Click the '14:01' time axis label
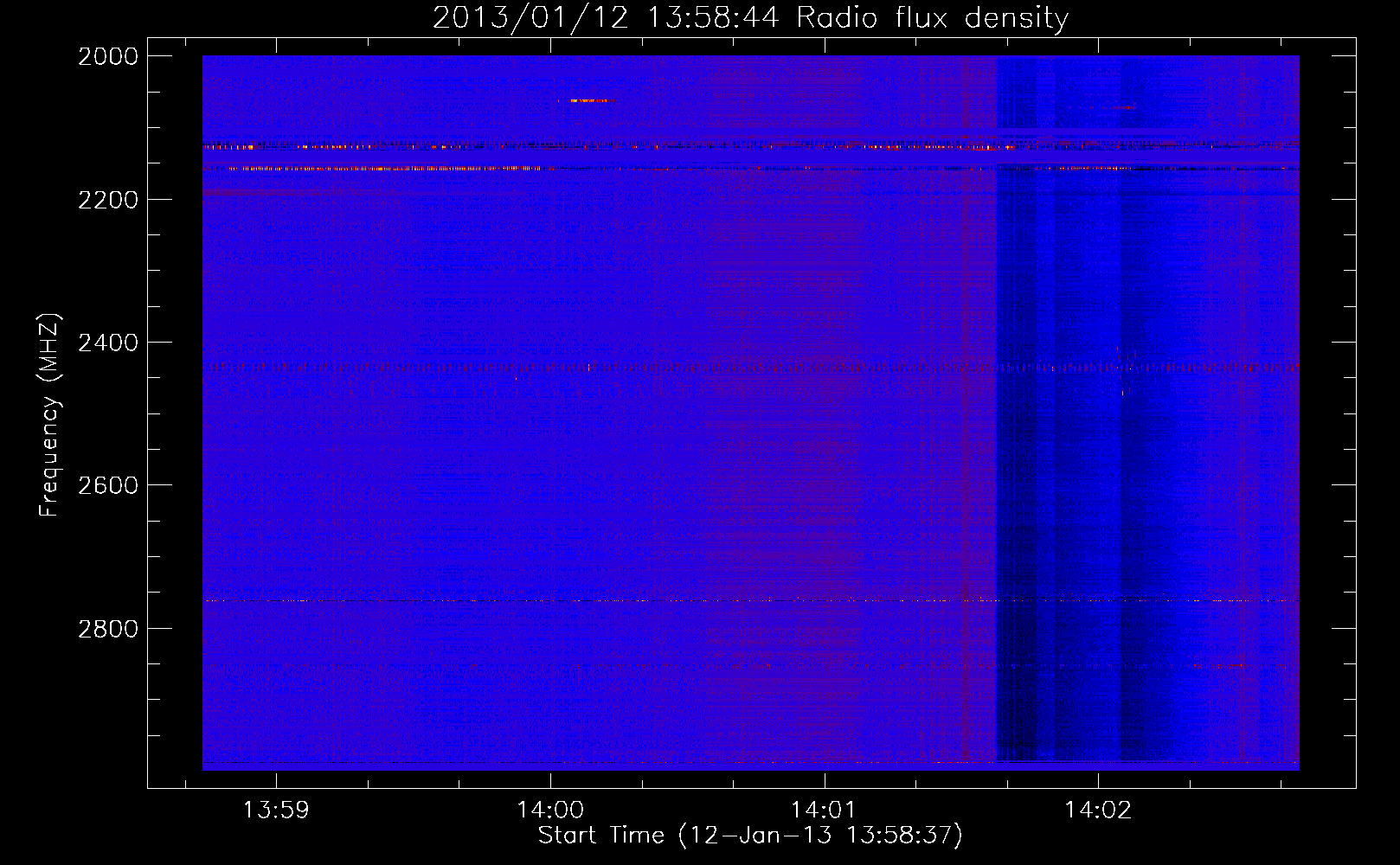The height and width of the screenshot is (865, 1400). [824, 811]
